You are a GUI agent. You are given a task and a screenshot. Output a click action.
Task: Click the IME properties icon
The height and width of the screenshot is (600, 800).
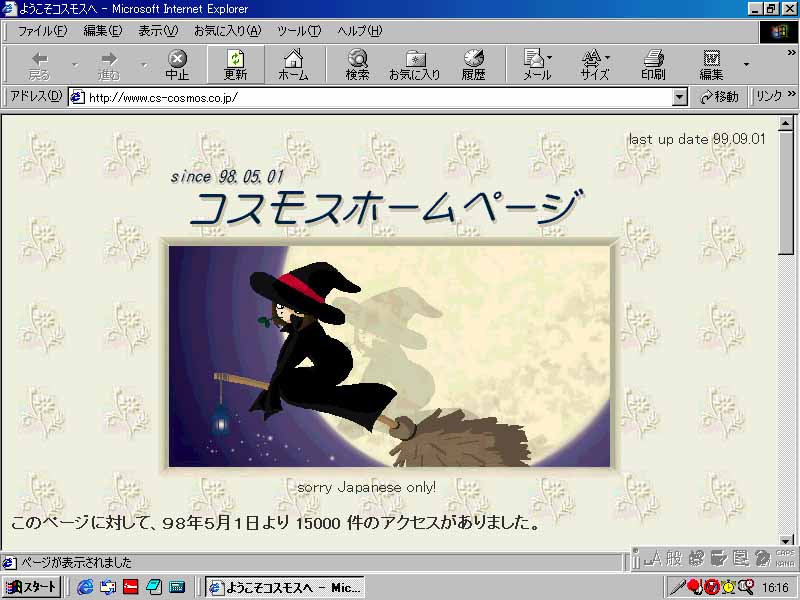pyautogui.click(x=741, y=559)
